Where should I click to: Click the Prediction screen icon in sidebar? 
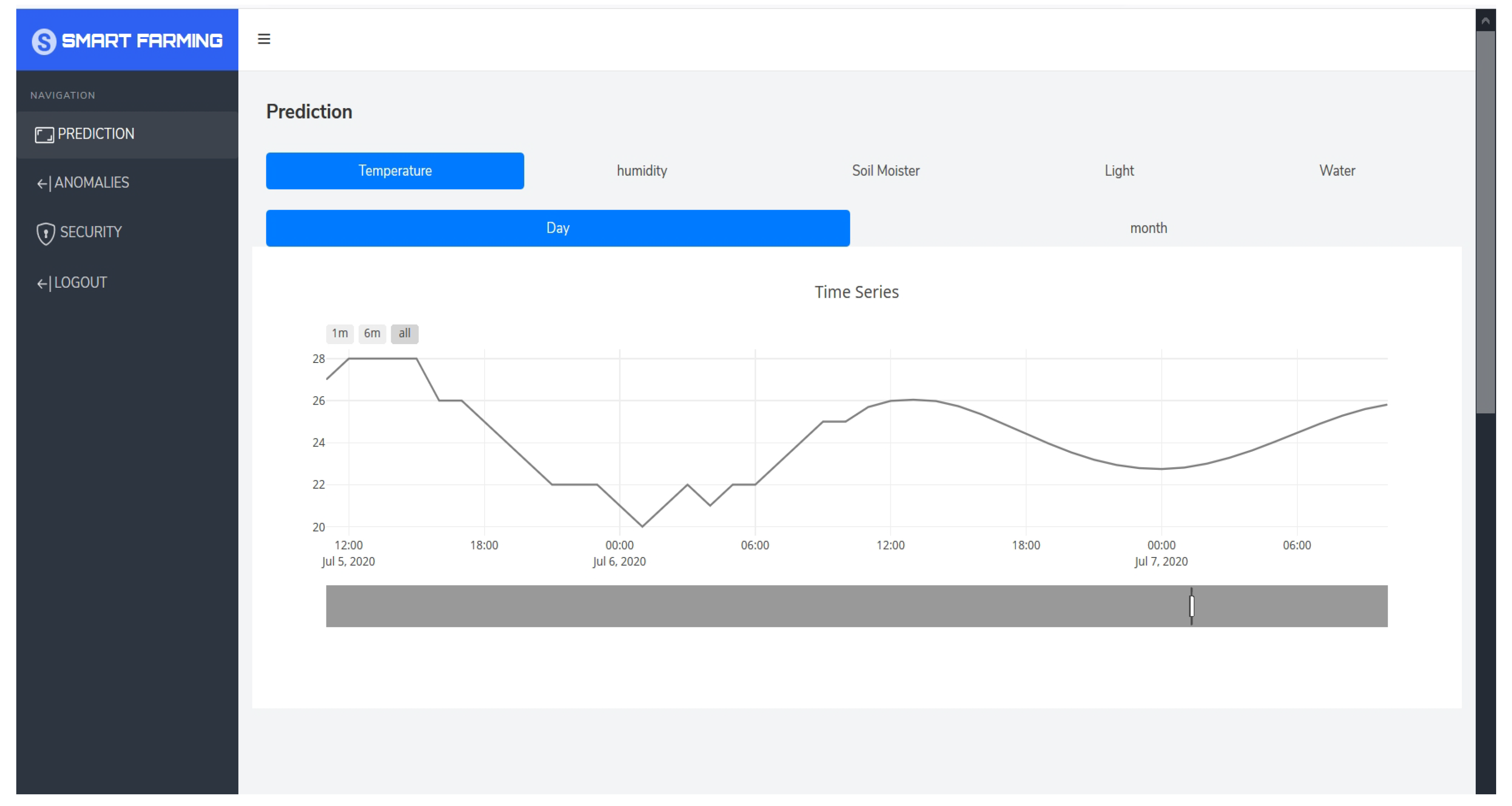pyautogui.click(x=44, y=134)
